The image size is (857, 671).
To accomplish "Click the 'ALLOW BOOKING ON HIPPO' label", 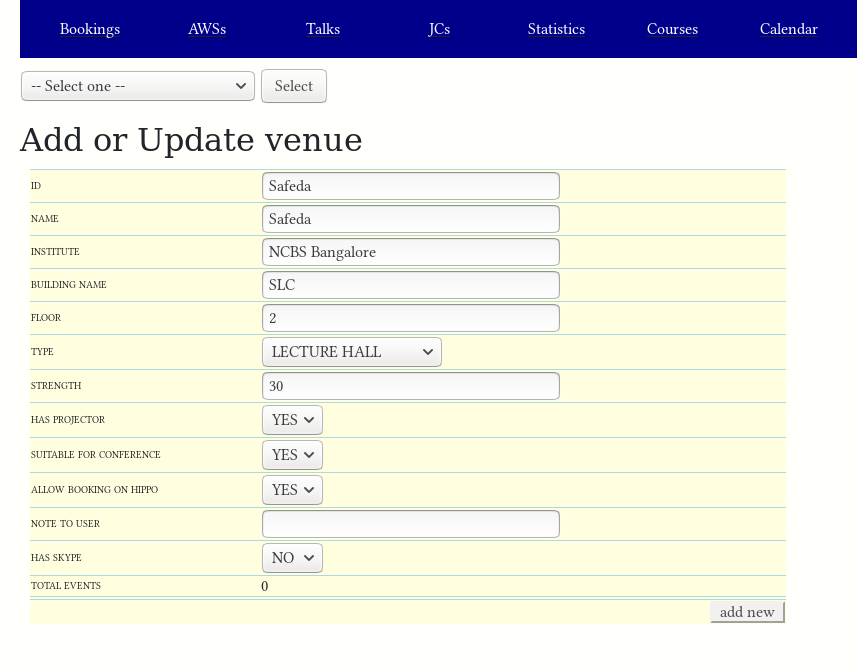I will pyautogui.click(x=95, y=490).
